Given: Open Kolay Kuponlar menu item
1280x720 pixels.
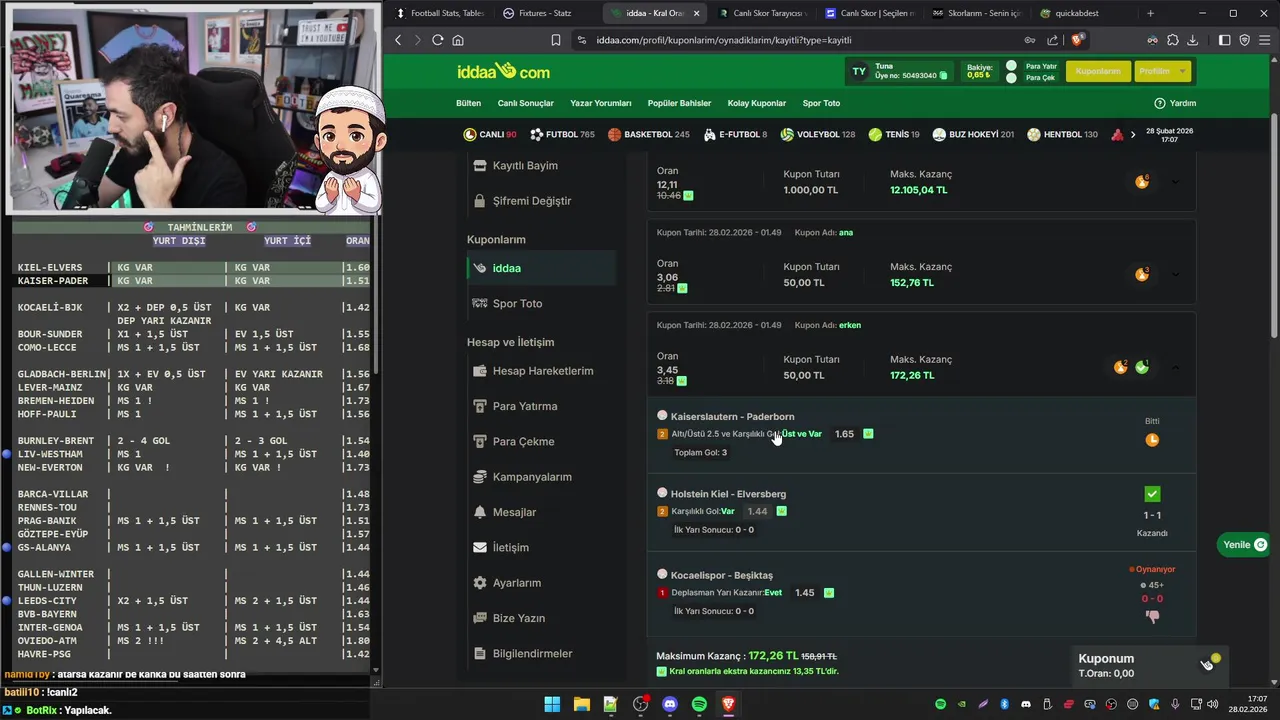Looking at the screenshot, I should [x=756, y=103].
